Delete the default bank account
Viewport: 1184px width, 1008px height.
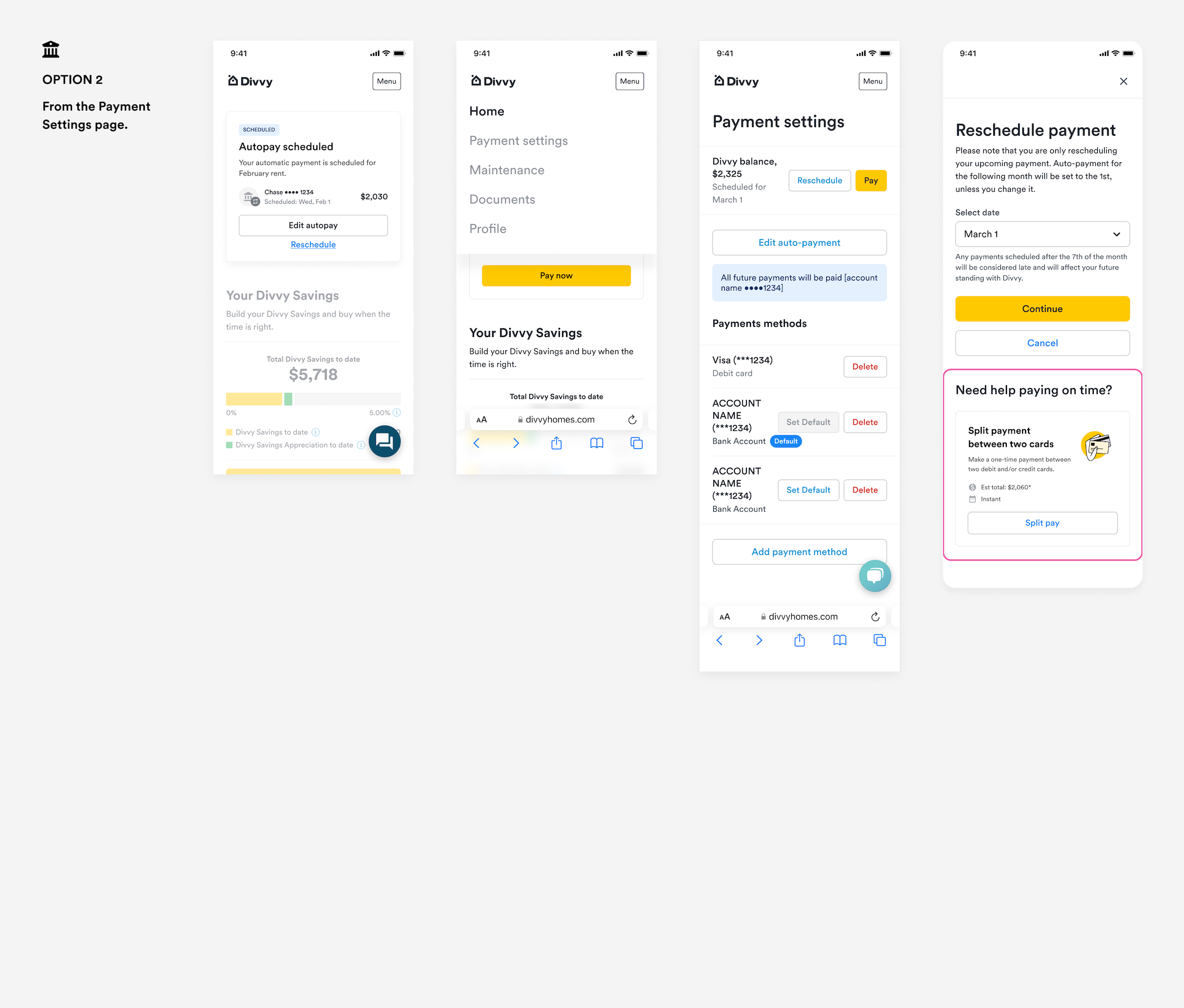click(865, 422)
